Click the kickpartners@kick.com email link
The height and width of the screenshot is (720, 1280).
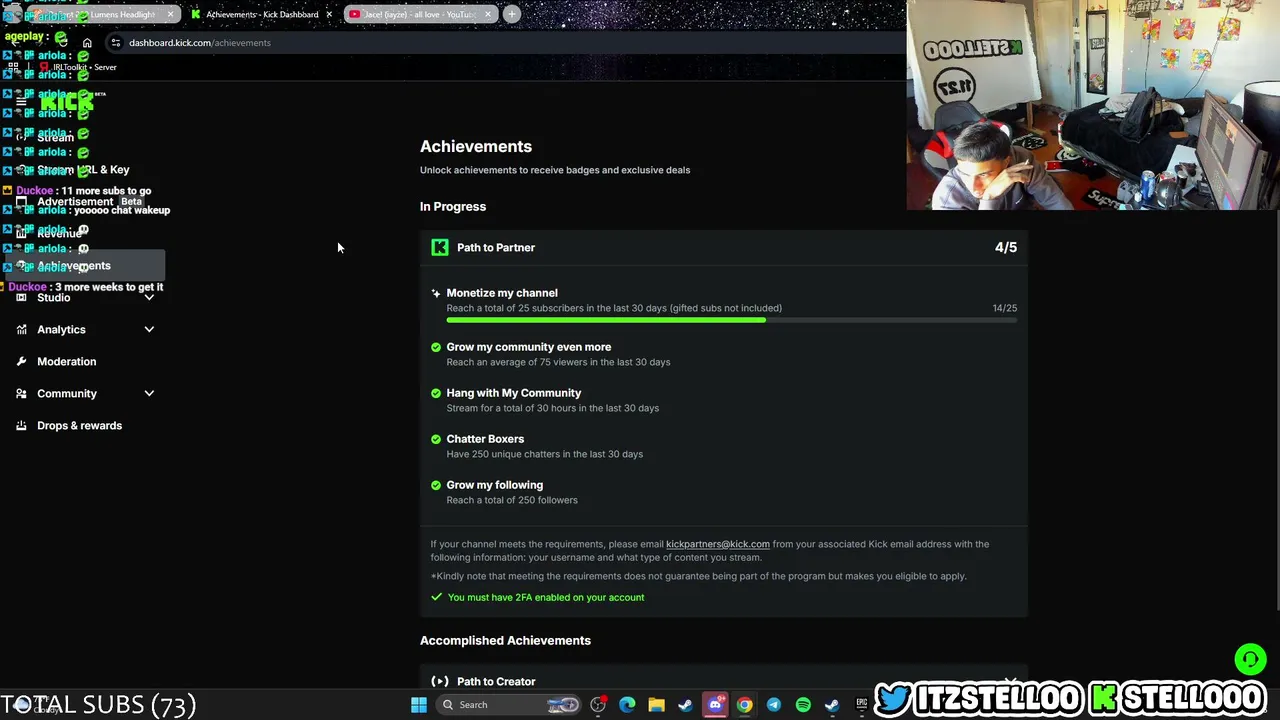click(718, 544)
